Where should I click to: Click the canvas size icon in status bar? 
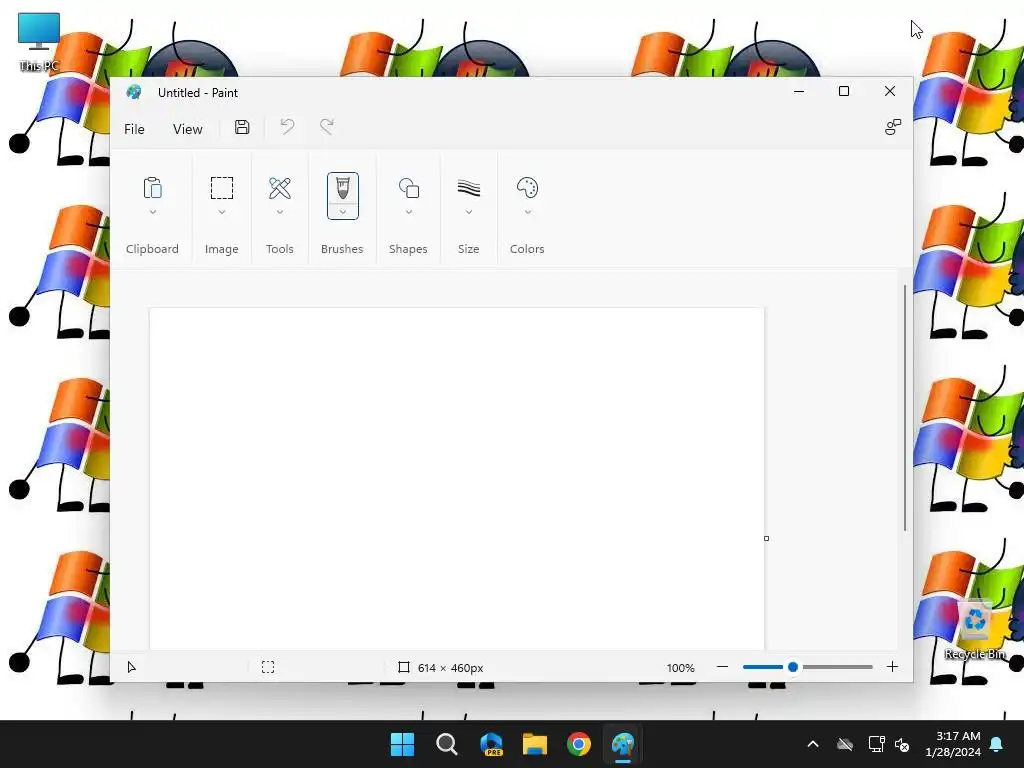pyautogui.click(x=404, y=667)
